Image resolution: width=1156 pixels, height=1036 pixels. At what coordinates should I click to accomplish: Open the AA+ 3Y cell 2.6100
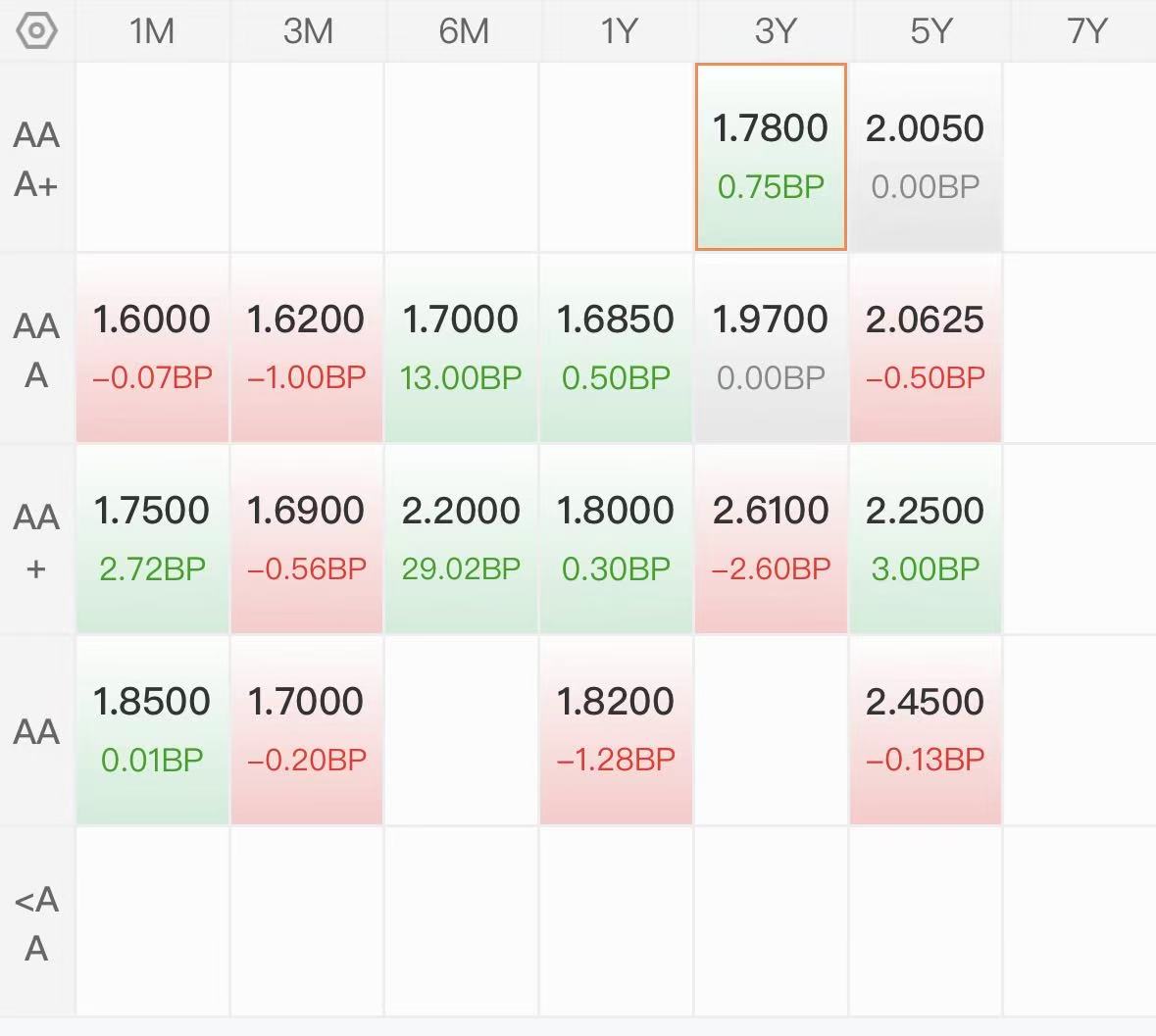[771, 539]
